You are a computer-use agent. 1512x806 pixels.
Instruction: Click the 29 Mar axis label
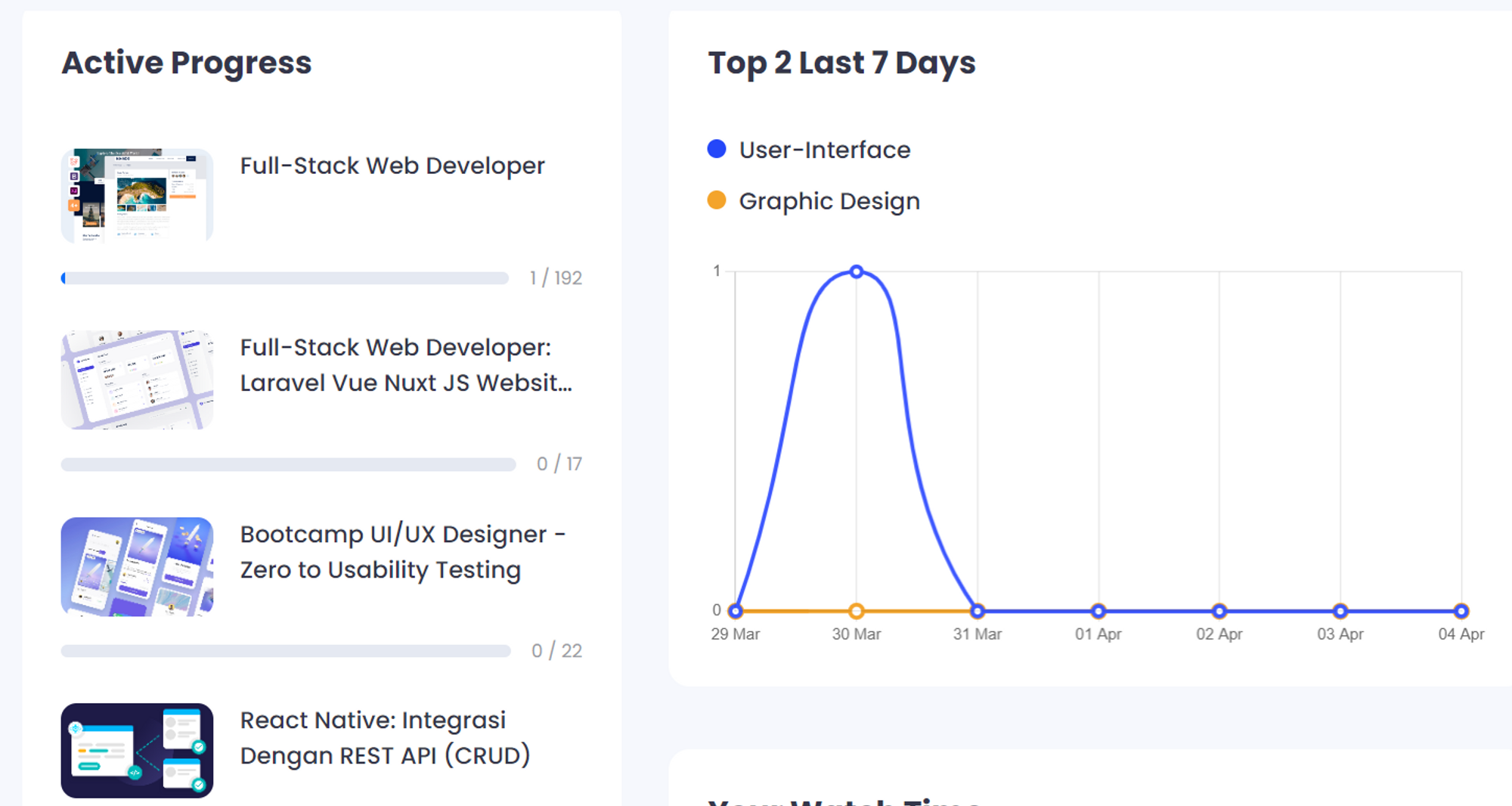[736, 634]
